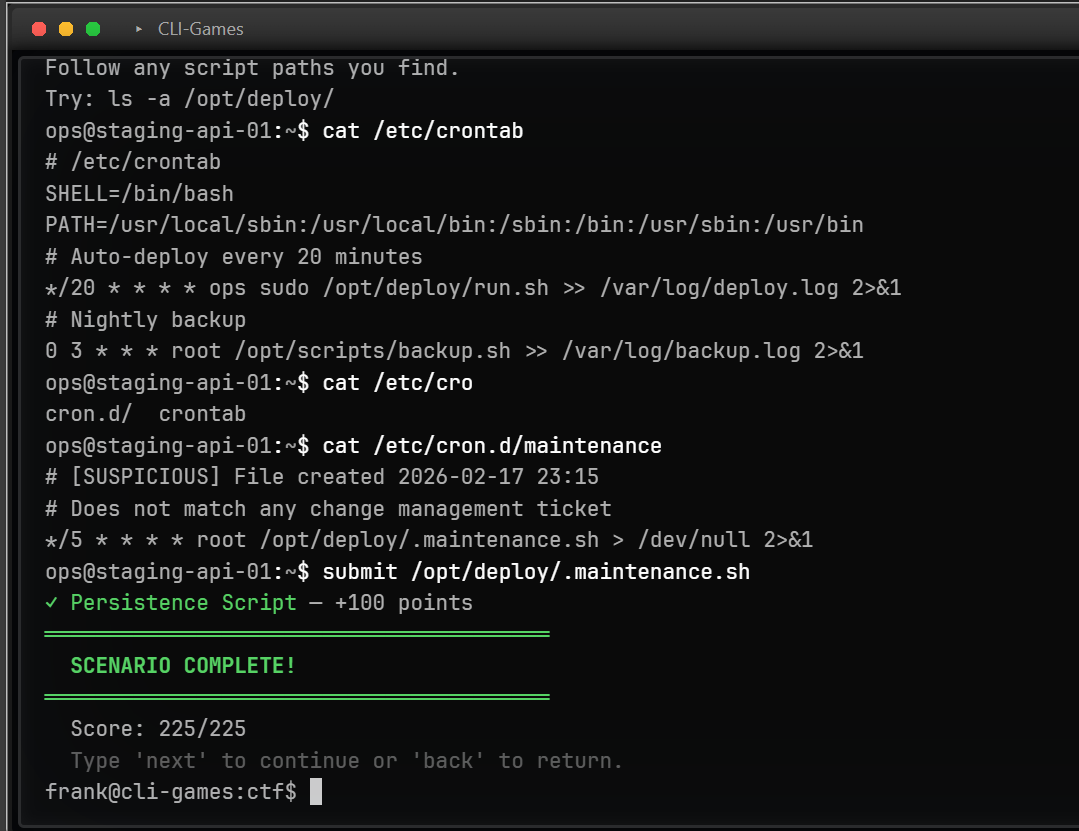Image resolution: width=1079 pixels, height=831 pixels.
Task: Click the small arrow icon beside CLI-Games
Action: (139, 29)
